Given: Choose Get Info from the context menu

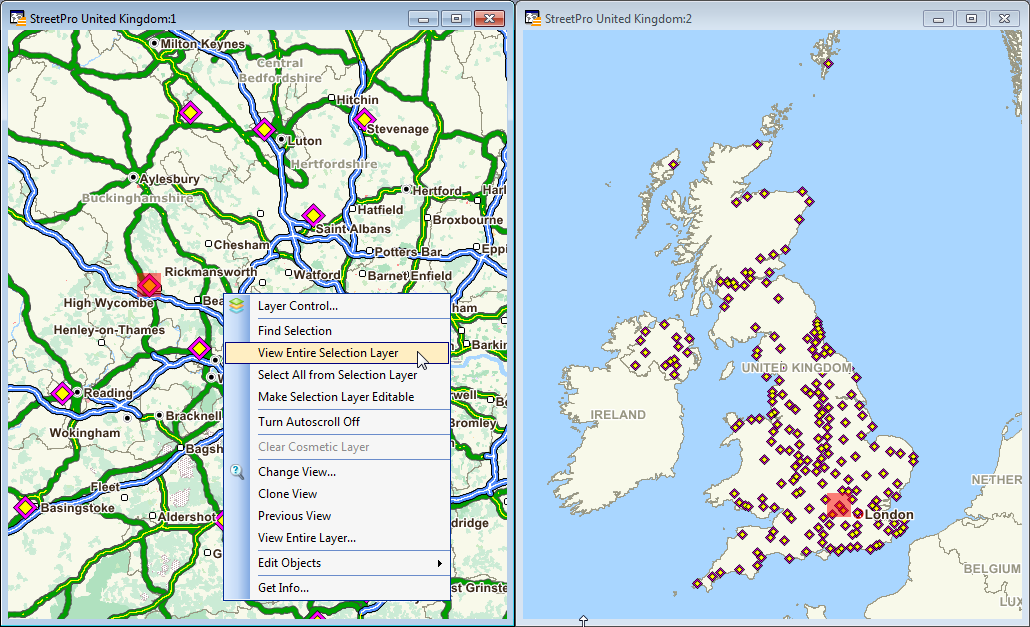Looking at the screenshot, I should pyautogui.click(x=337, y=588).
